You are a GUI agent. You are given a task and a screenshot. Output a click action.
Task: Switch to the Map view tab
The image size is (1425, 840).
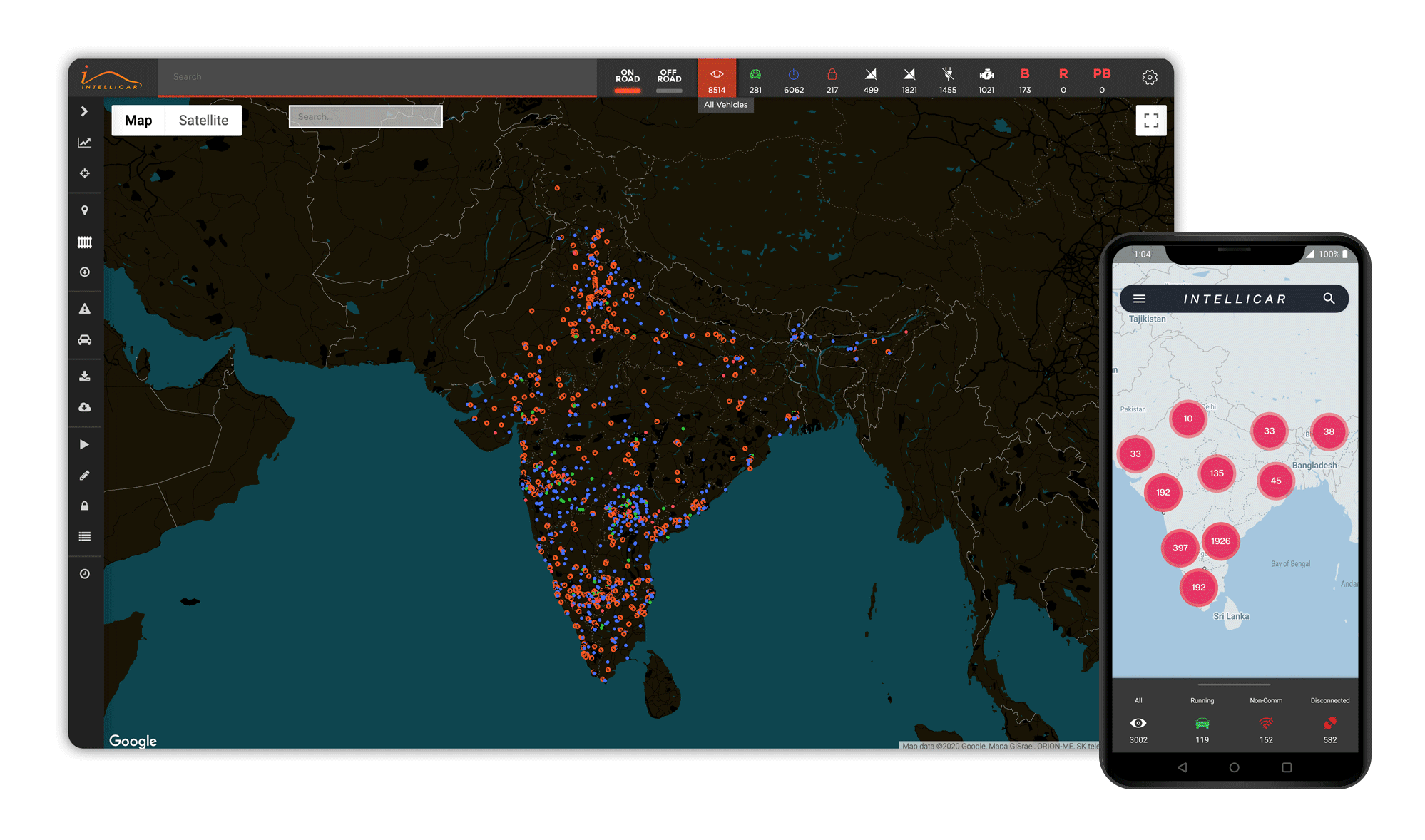coord(138,121)
